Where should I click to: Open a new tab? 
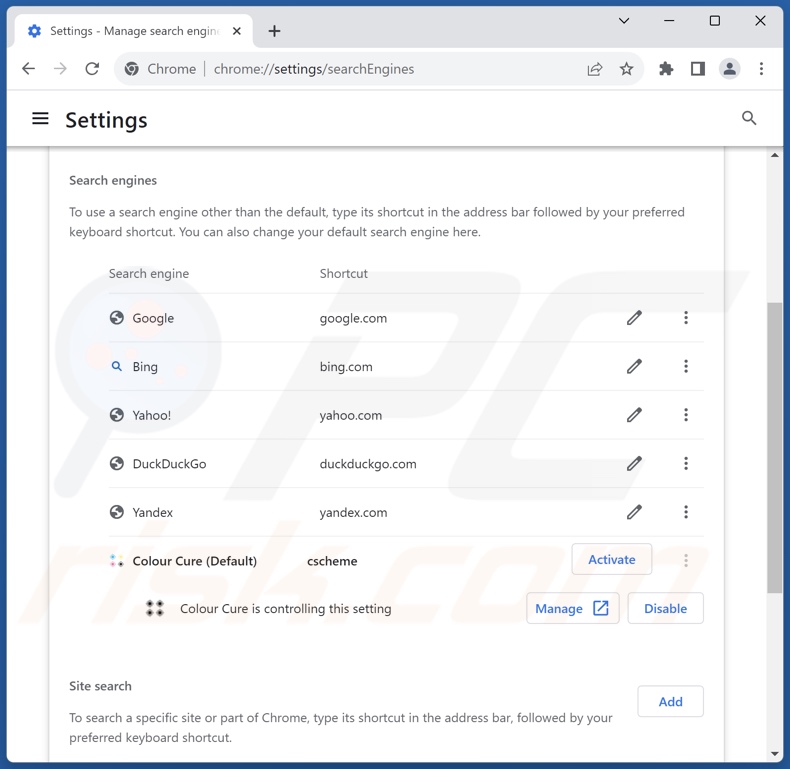(x=274, y=31)
